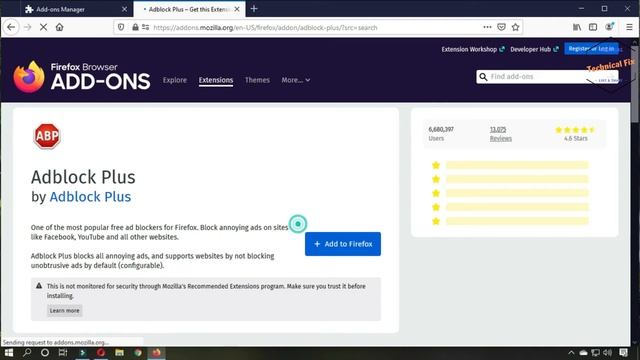Image resolution: width=640 pixels, height=360 pixels.
Task: Click the volume tray icon
Action: [x=607, y=353]
